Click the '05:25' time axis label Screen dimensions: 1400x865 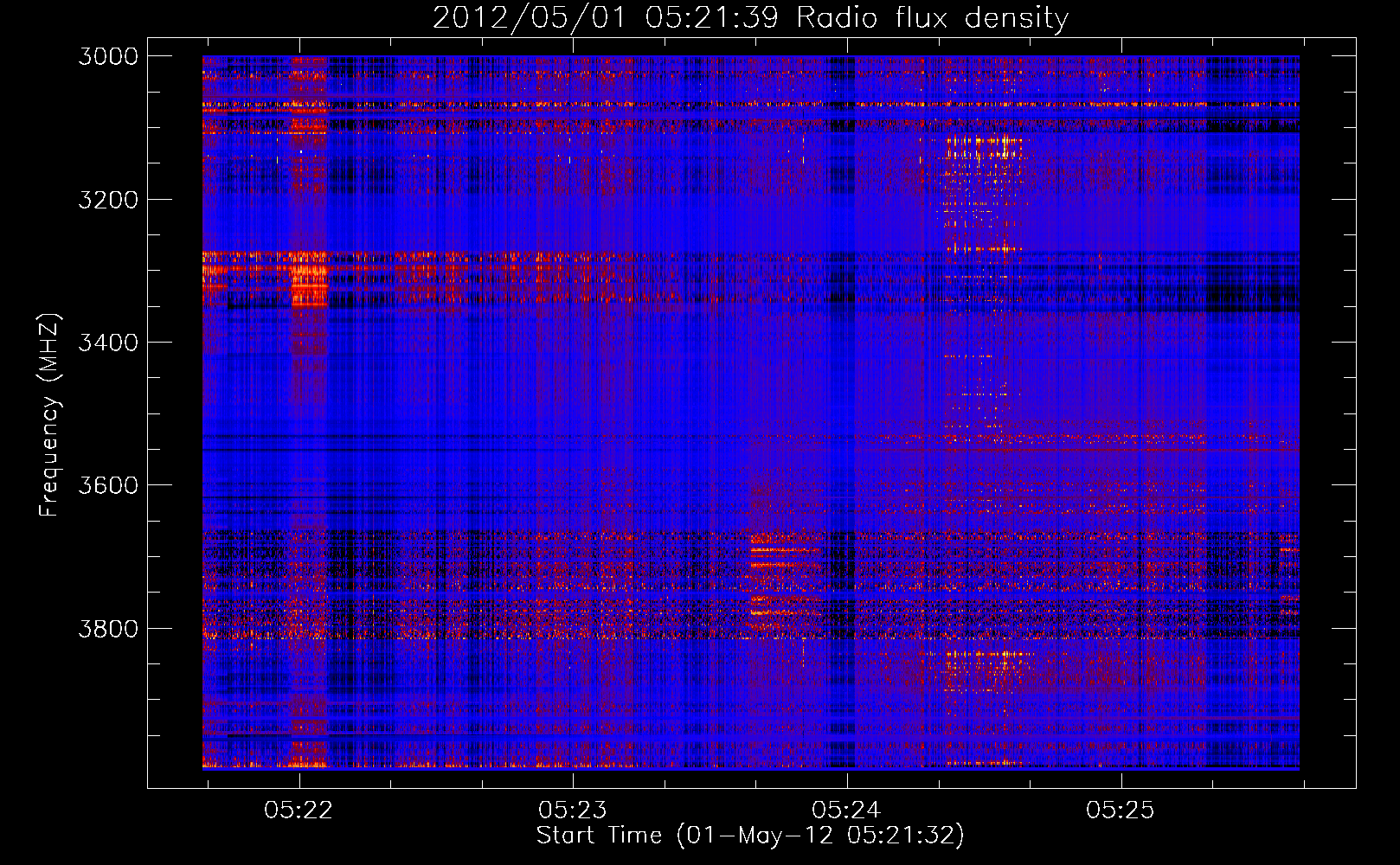click(x=1121, y=810)
